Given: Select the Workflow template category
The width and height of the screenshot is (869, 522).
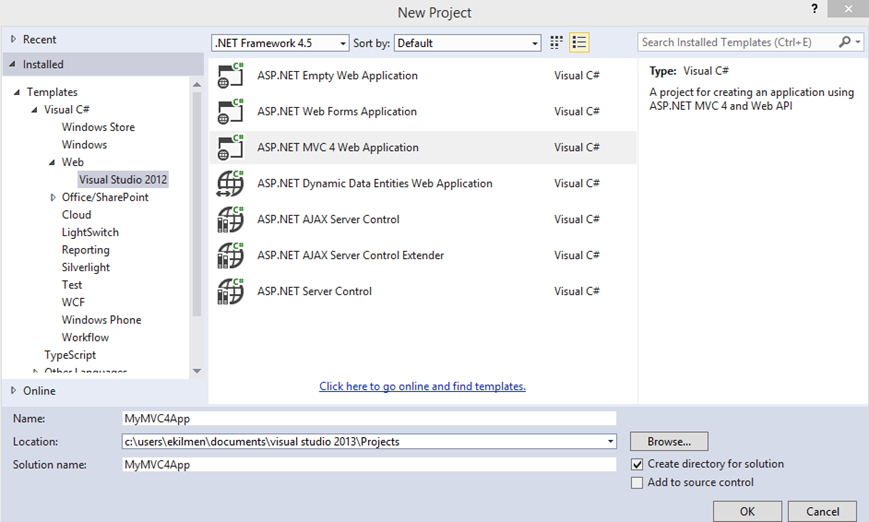Looking at the screenshot, I should 85,337.
